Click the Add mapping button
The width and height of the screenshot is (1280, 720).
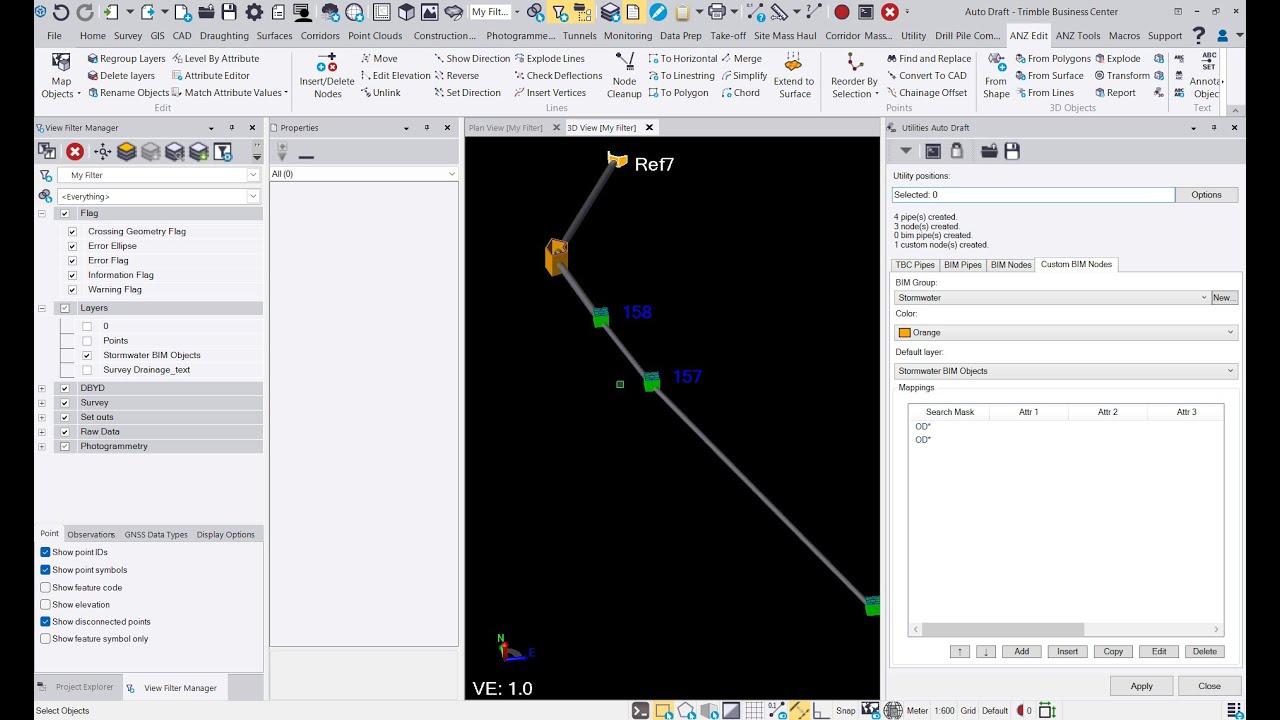point(1021,651)
